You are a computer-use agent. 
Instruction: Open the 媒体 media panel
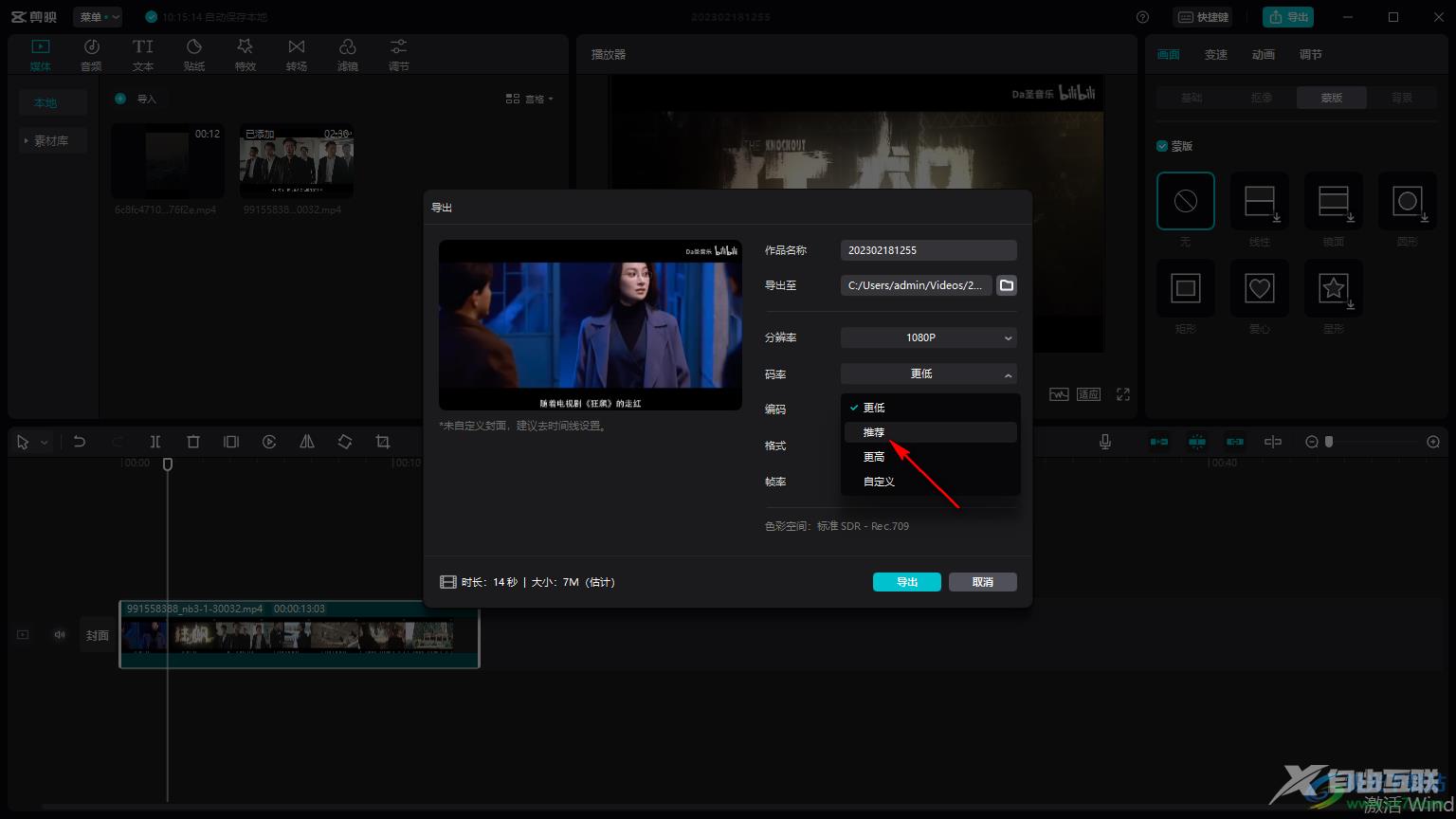pyautogui.click(x=41, y=55)
